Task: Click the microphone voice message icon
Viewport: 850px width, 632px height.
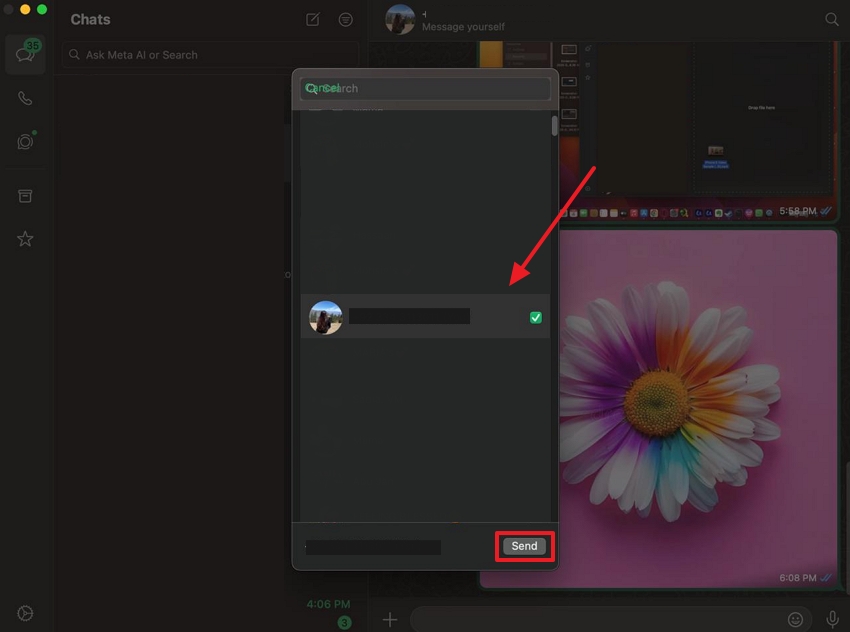Action: pyautogui.click(x=832, y=620)
